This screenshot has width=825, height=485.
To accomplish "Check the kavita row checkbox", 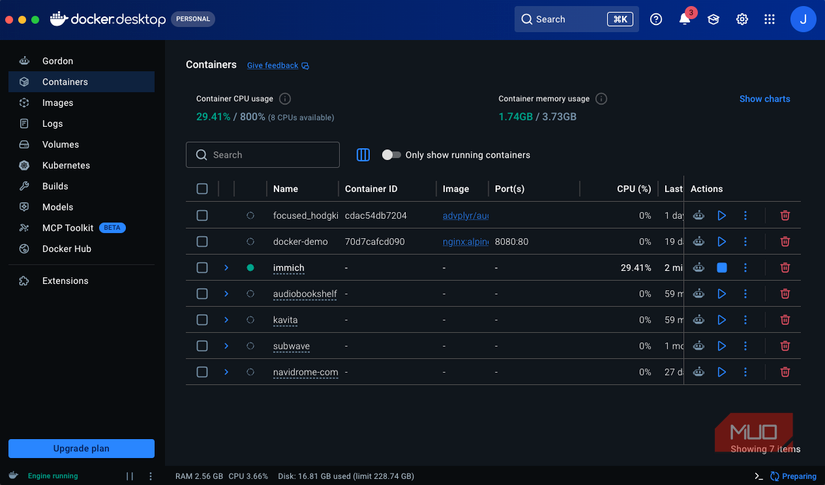I will 202,320.
